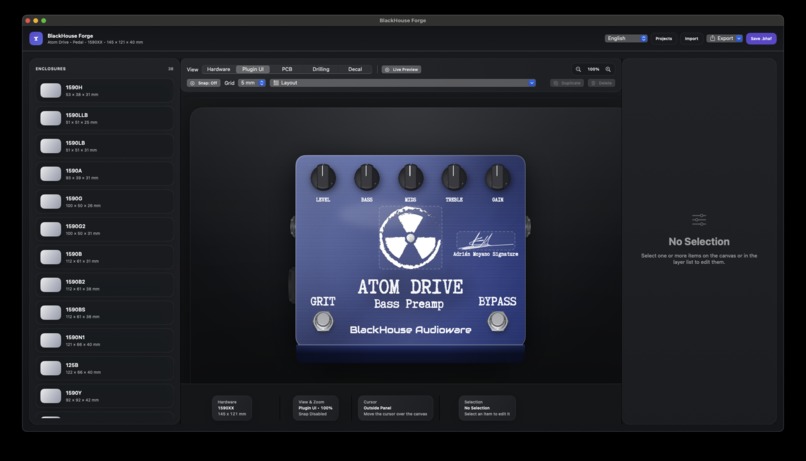Image resolution: width=806 pixels, height=461 pixels.
Task: Choose the 1590A enclosure from the list
Action: (x=104, y=174)
